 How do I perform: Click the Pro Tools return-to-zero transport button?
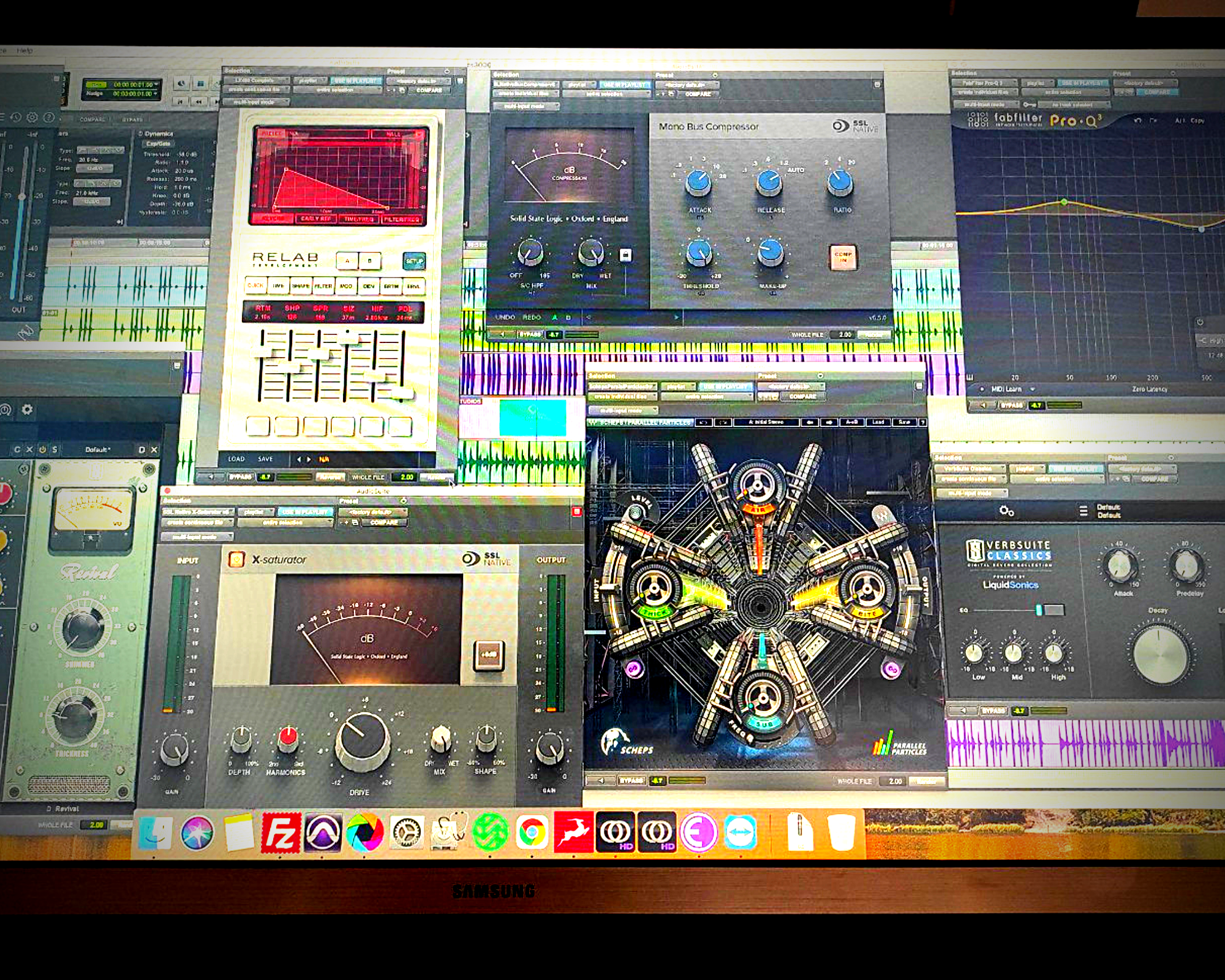(x=179, y=102)
